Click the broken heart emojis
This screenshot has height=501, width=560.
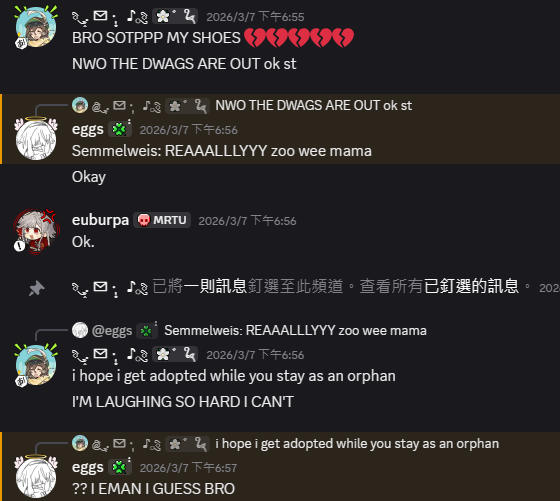pos(299,38)
